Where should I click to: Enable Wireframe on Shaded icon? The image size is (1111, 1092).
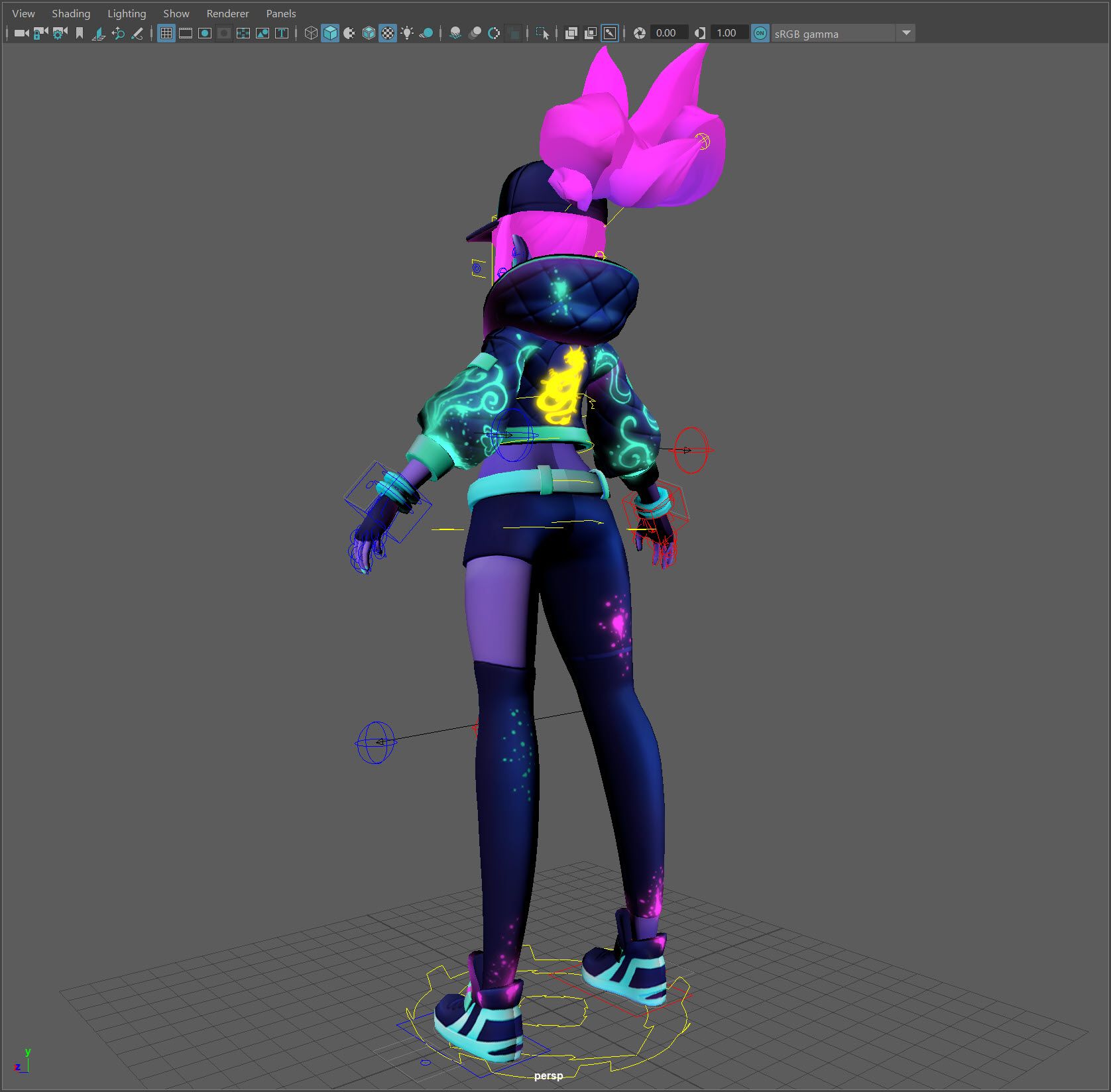[x=369, y=33]
